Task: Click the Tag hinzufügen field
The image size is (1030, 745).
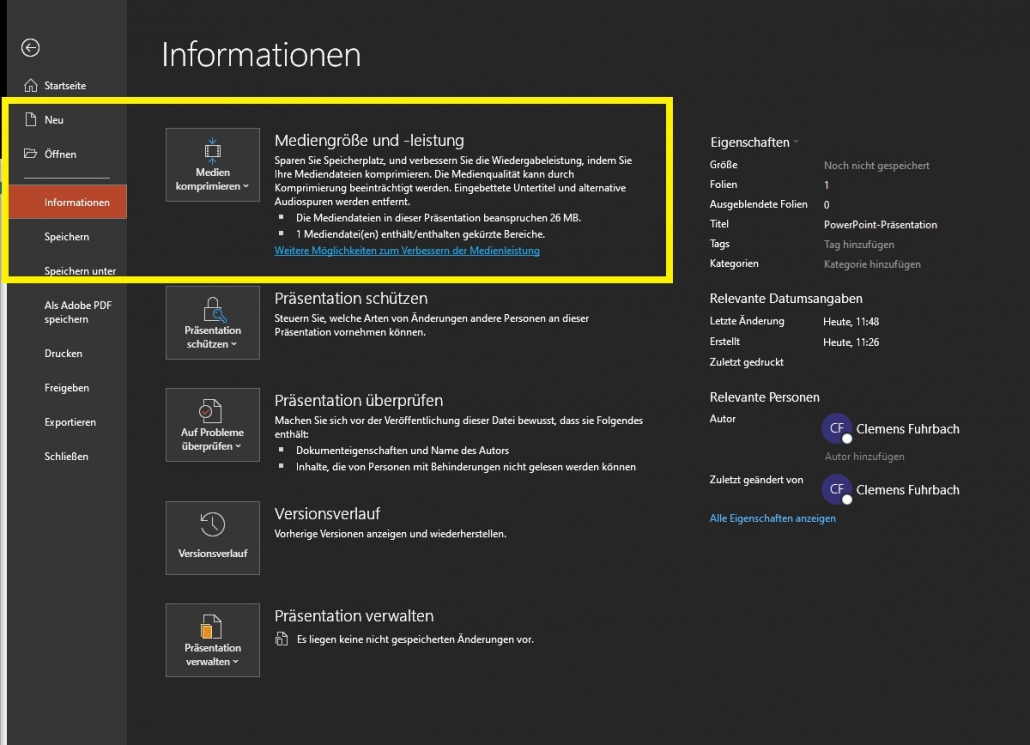Action: point(858,244)
